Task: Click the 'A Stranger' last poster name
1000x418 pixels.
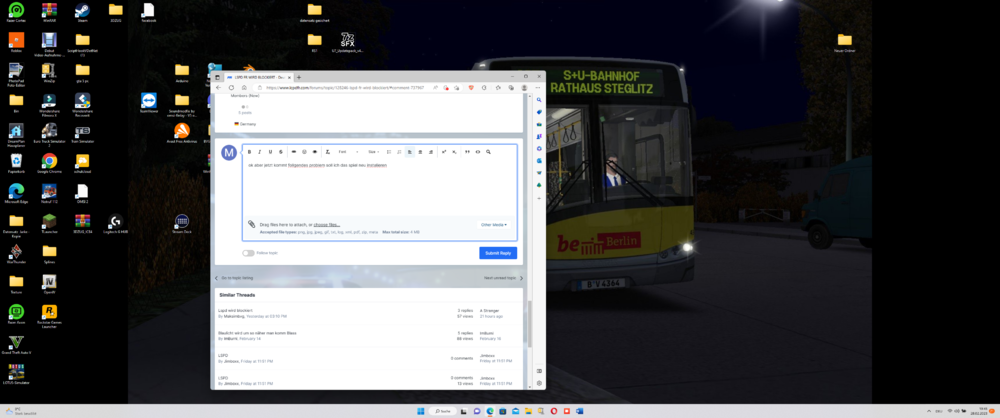Action: [x=491, y=310]
